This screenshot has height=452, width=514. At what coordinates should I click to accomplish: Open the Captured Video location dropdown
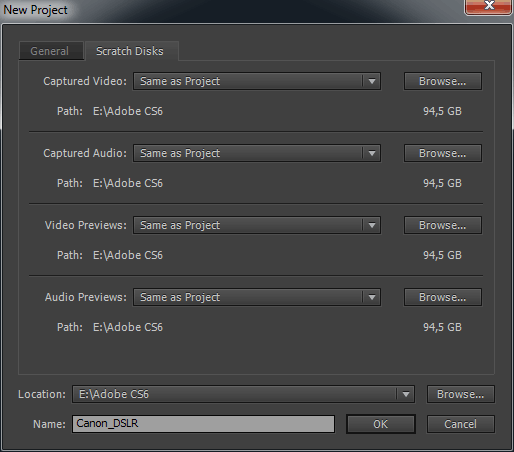tap(257, 81)
